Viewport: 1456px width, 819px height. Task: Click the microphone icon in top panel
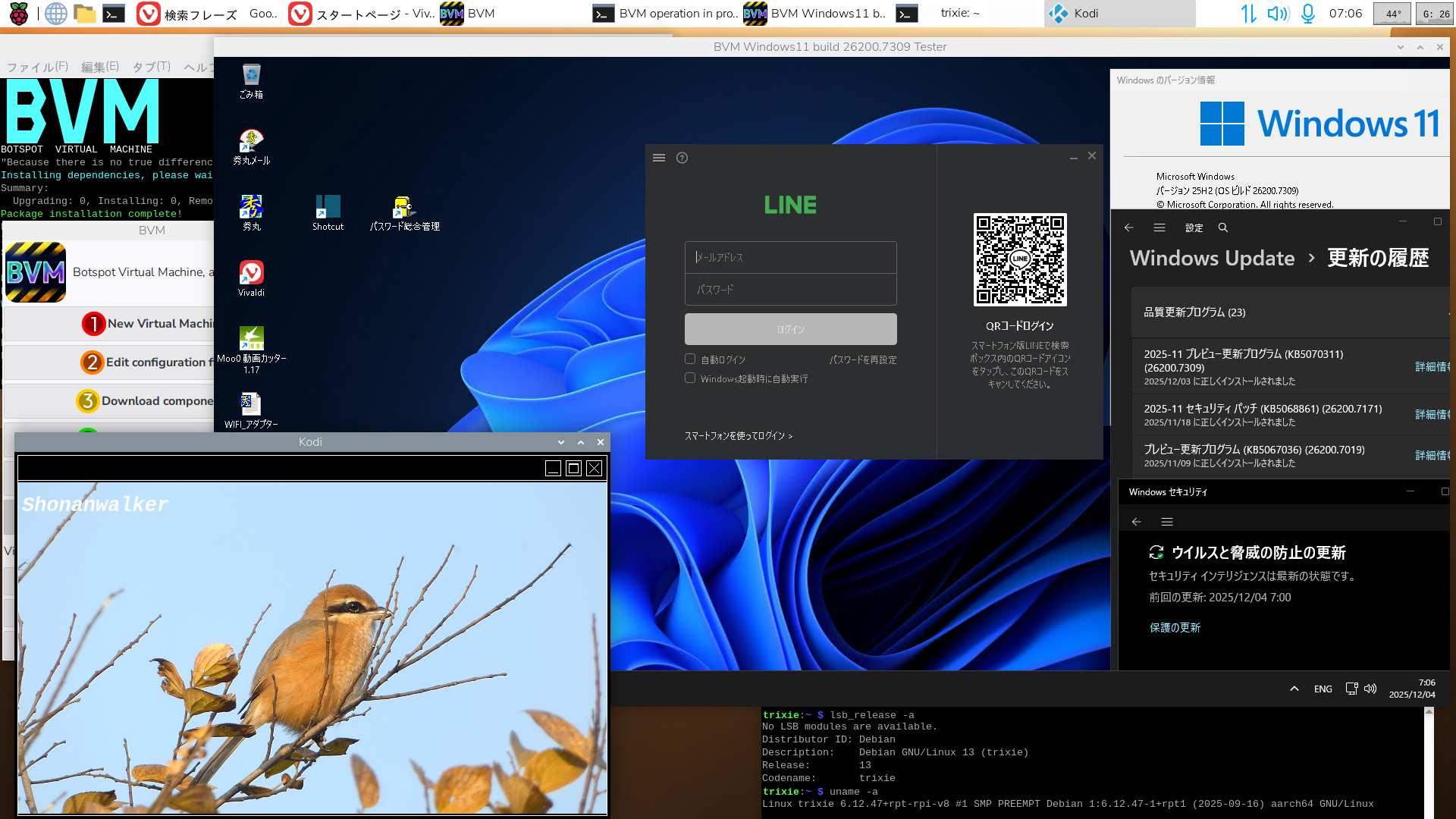pos(1307,14)
